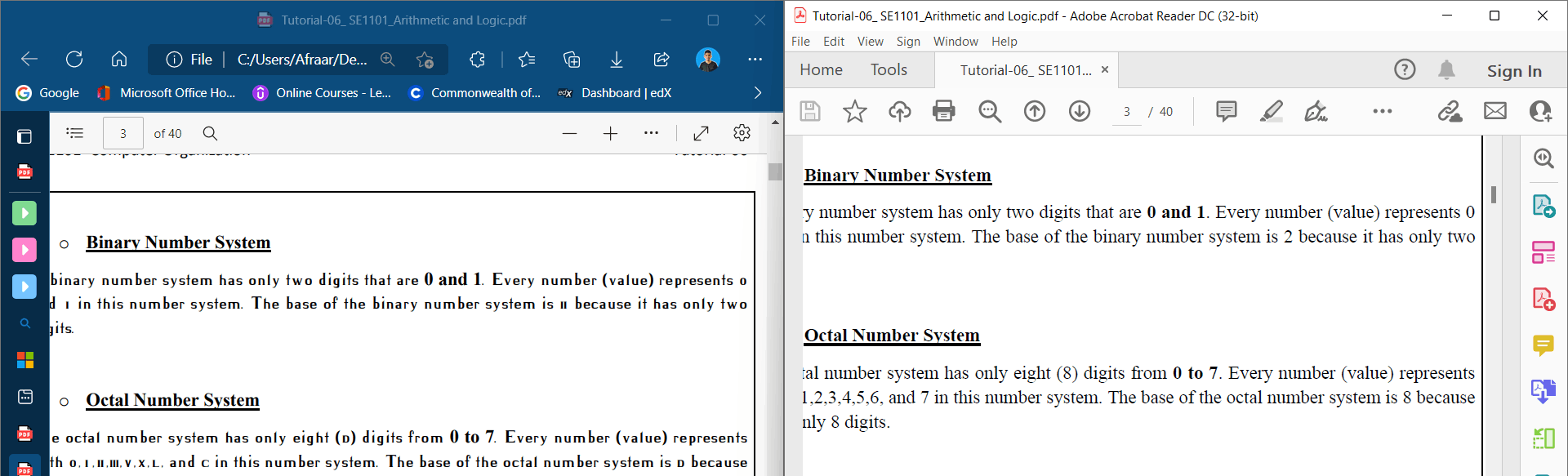
Task: Click Sign In in Acrobat
Action: click(1514, 71)
